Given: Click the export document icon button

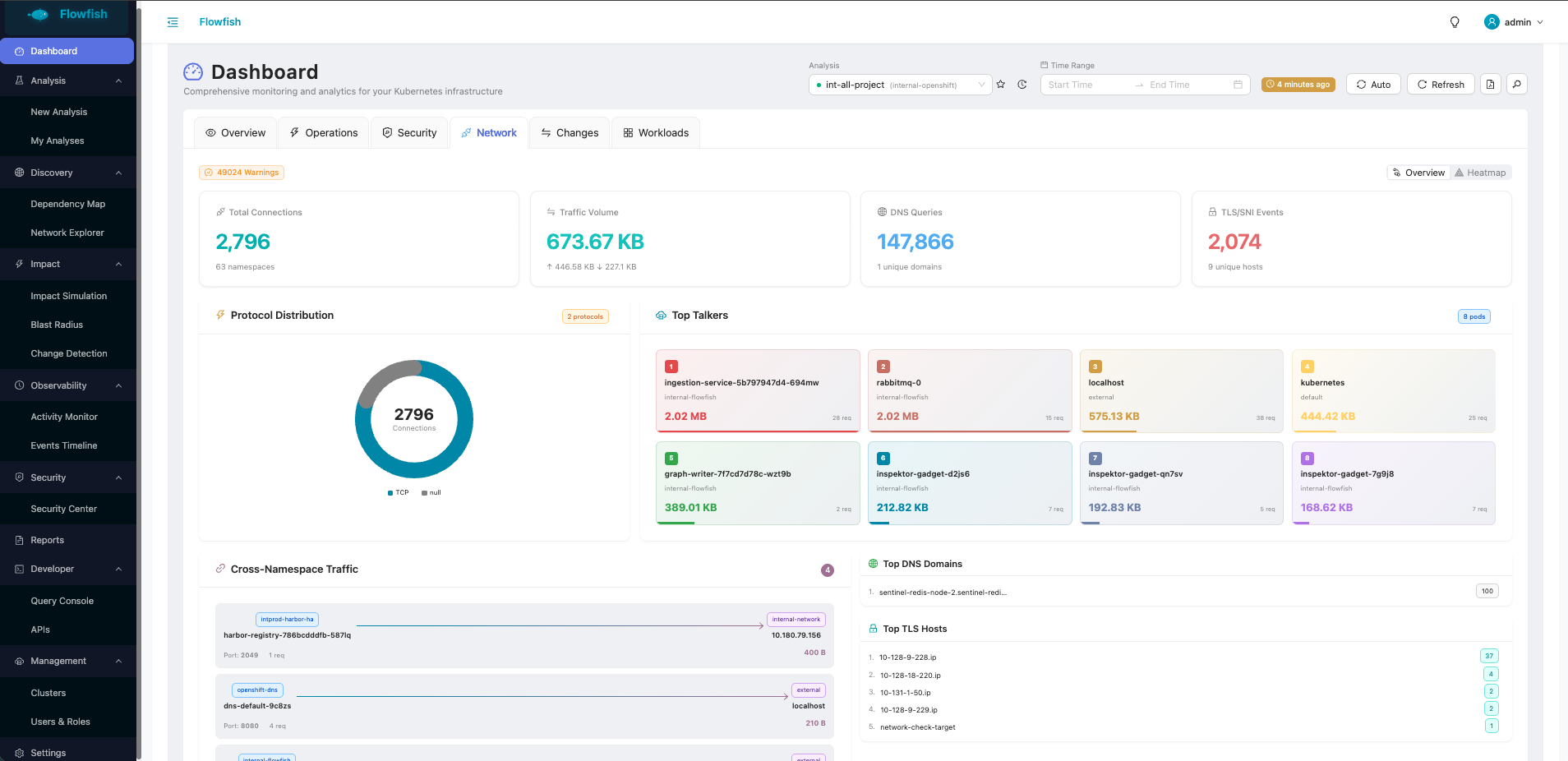Looking at the screenshot, I should click(1491, 84).
